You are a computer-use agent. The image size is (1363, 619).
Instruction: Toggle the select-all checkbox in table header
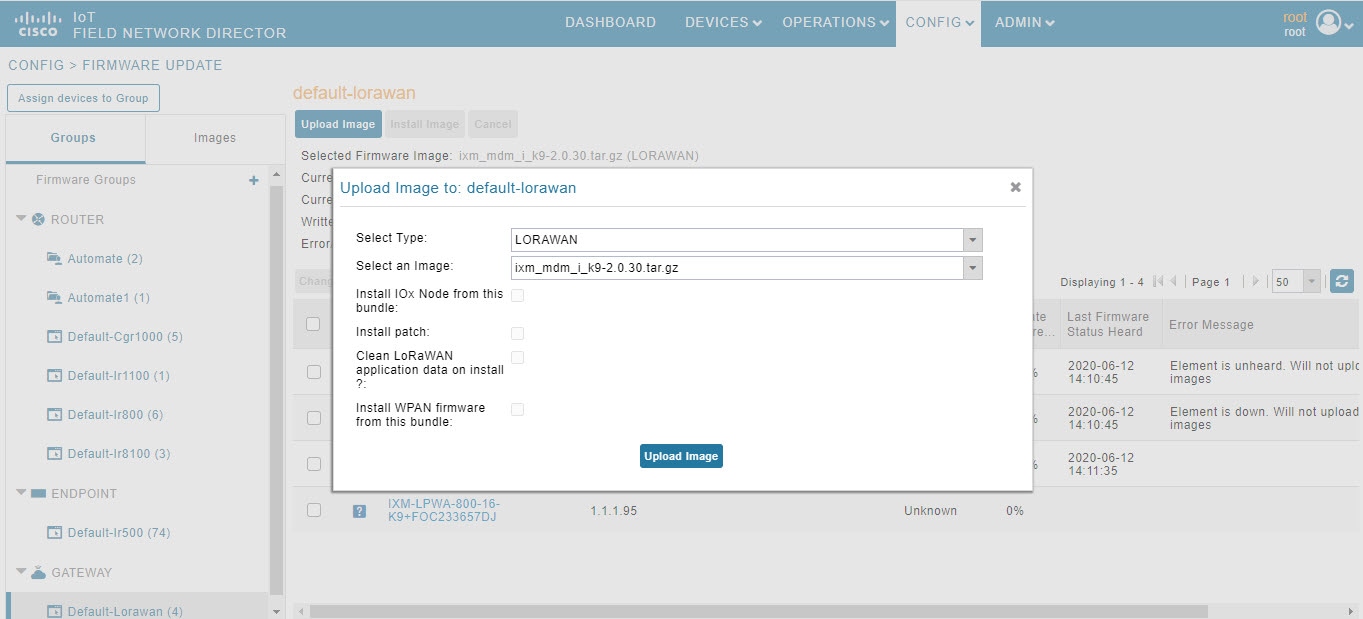pyautogui.click(x=313, y=324)
